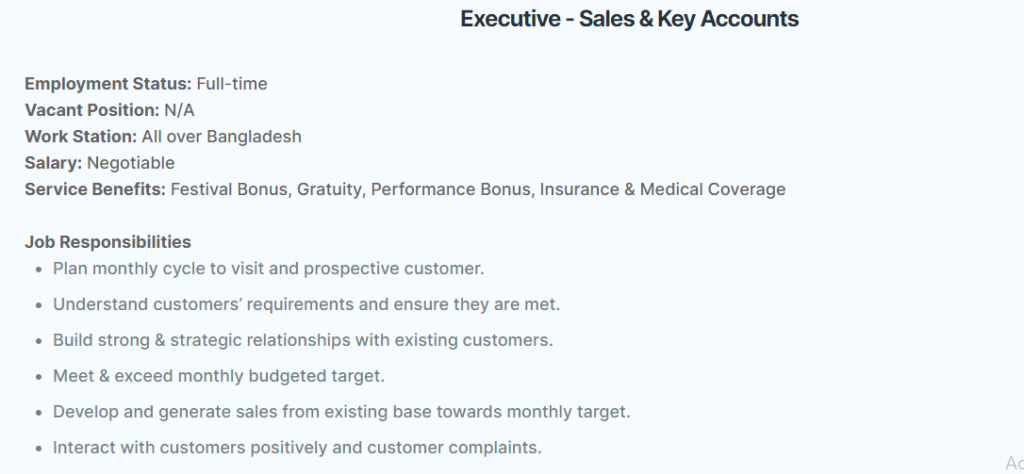Click the Work Station label
The width and height of the screenshot is (1024, 474).
coord(81,136)
